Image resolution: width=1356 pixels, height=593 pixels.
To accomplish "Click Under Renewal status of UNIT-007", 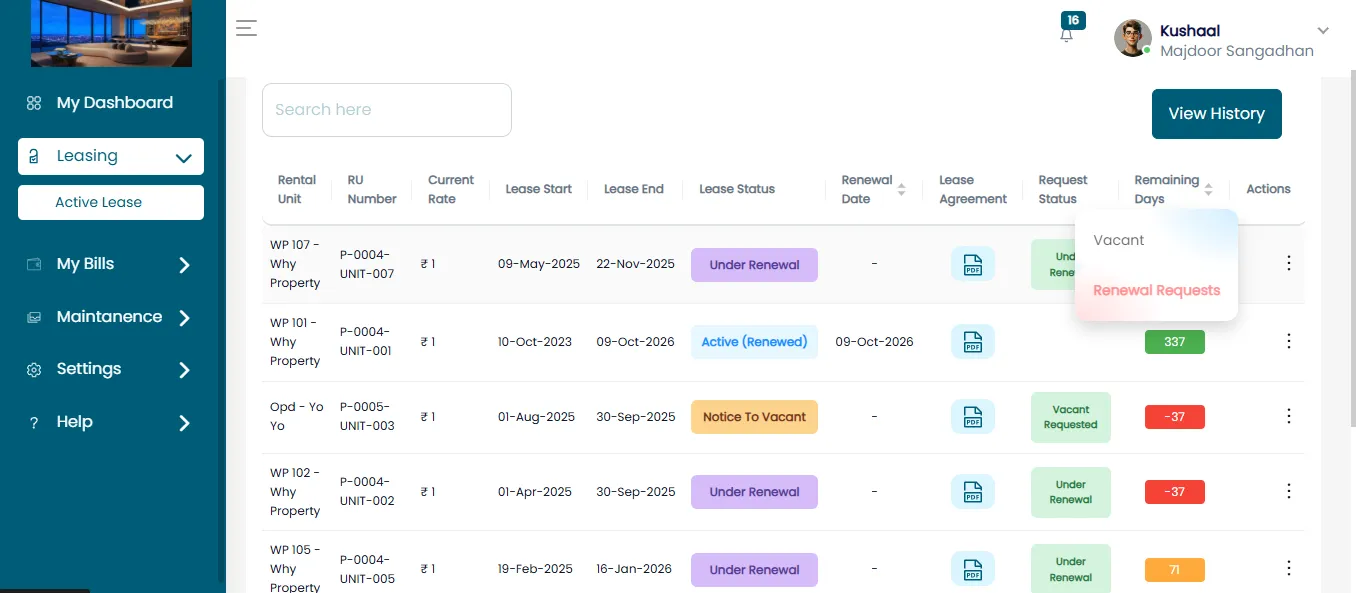I will (x=754, y=265).
